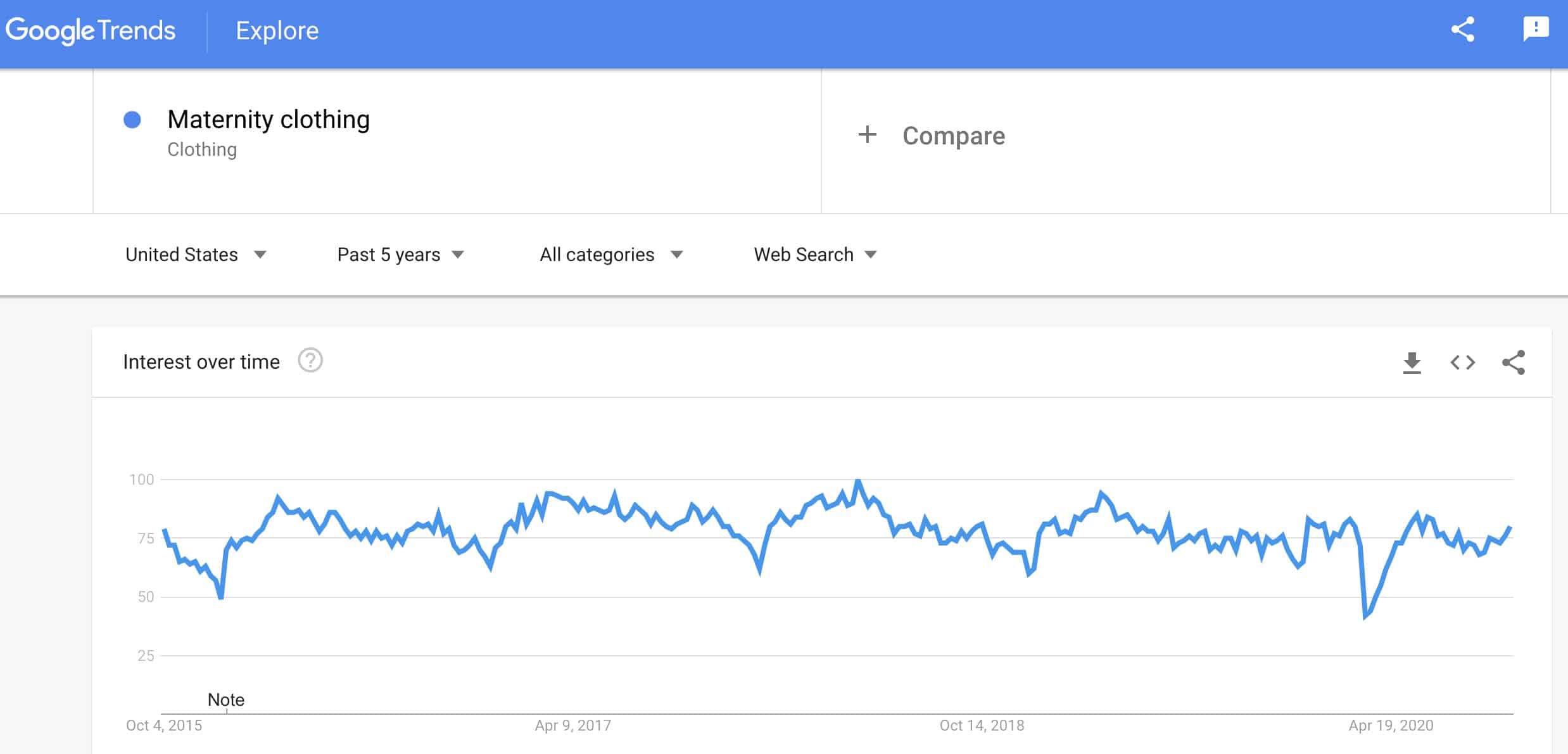Open the All categories dropdown
The width and height of the screenshot is (1568, 754).
click(611, 254)
